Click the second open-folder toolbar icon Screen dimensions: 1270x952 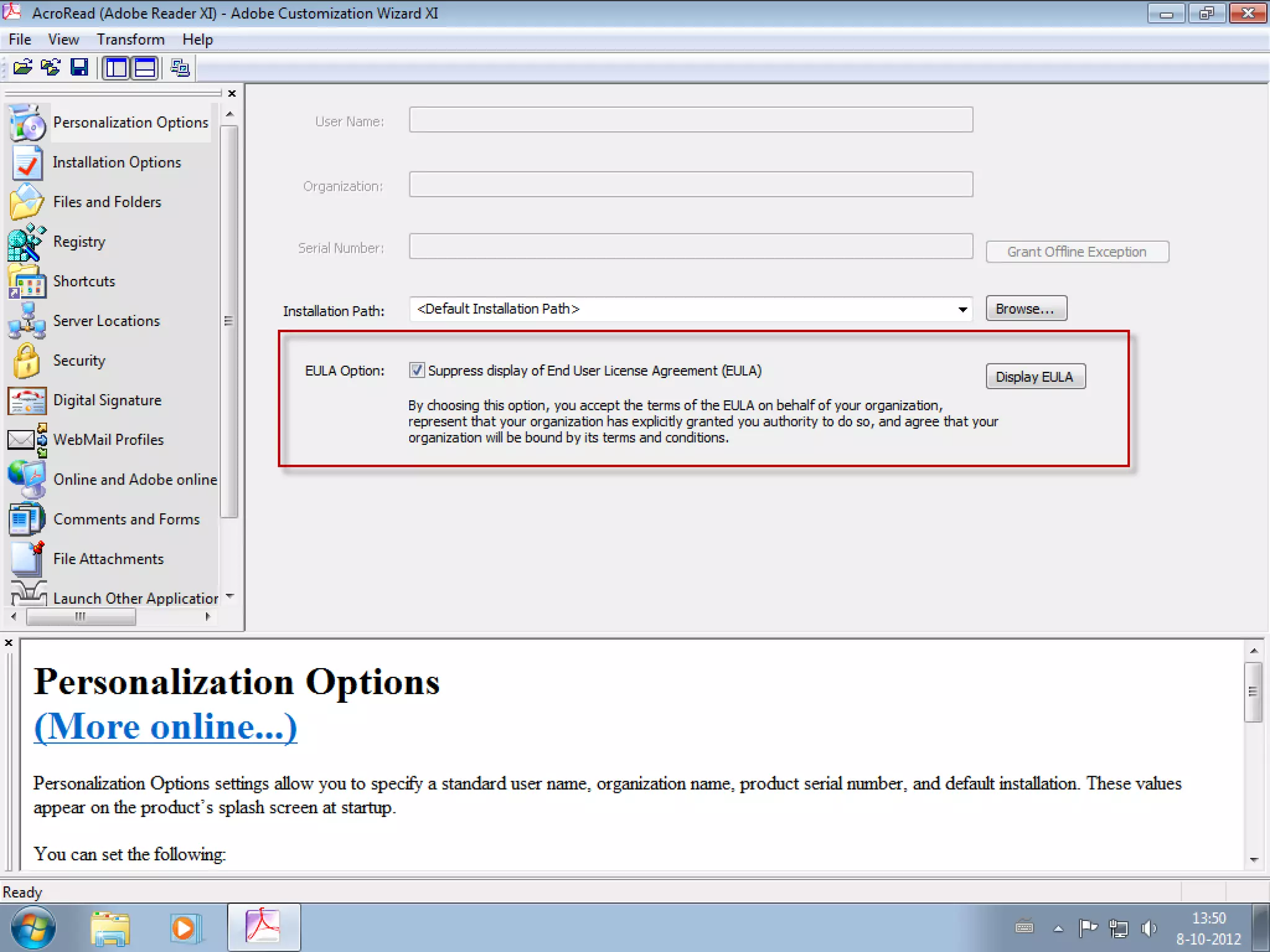[x=51, y=67]
